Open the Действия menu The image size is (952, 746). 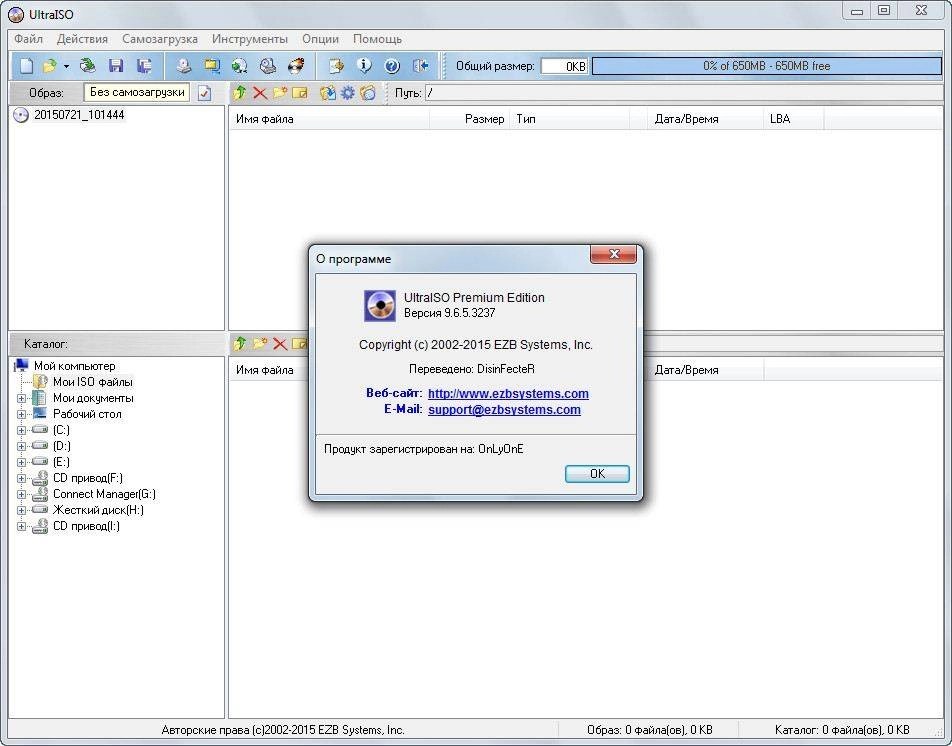tap(82, 39)
